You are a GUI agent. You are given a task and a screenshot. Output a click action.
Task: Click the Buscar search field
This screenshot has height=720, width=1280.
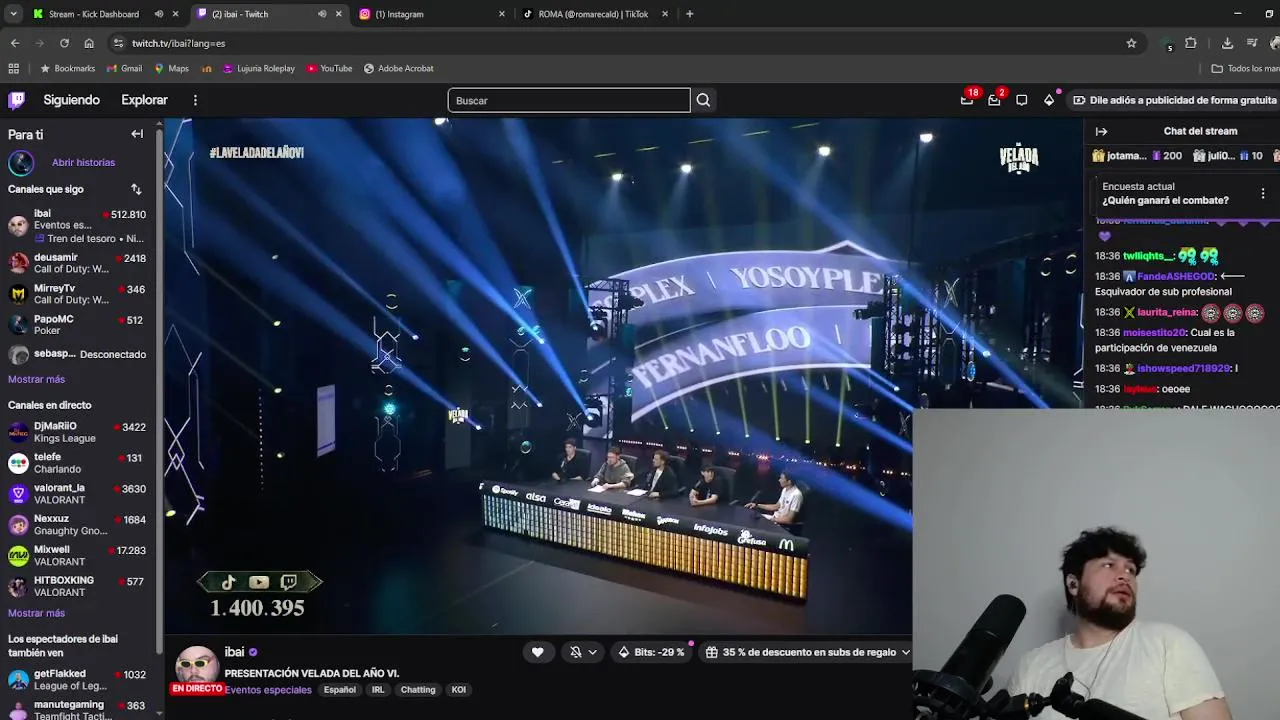(569, 100)
